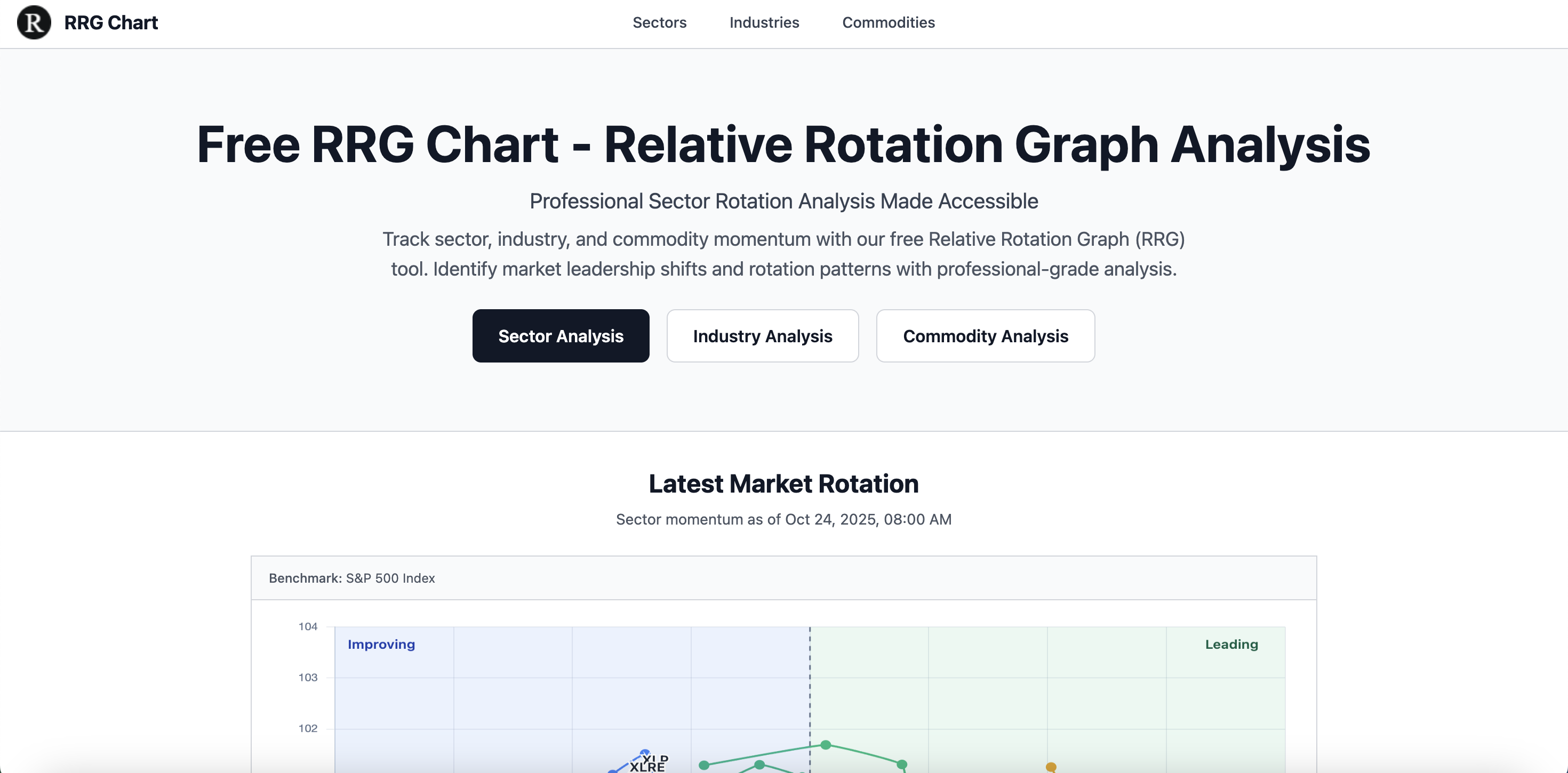
Task: Go to Industries in the top navigation
Action: [x=764, y=22]
